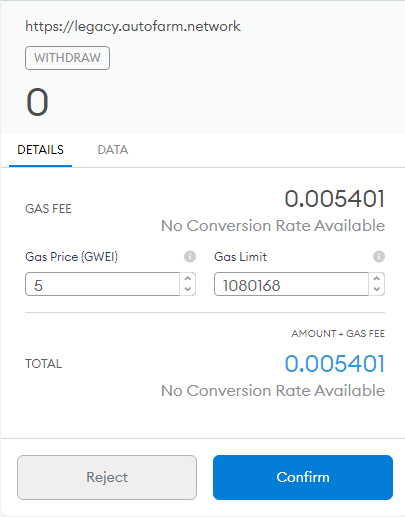Click the transaction amount 0

point(37,102)
